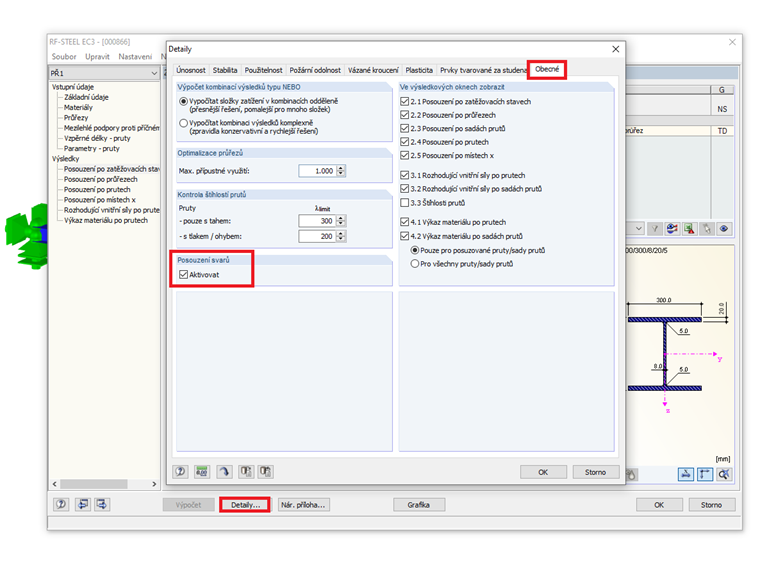760x570 pixels.
Task: Click the zoom reset magnifier icon
Action: tap(724, 474)
